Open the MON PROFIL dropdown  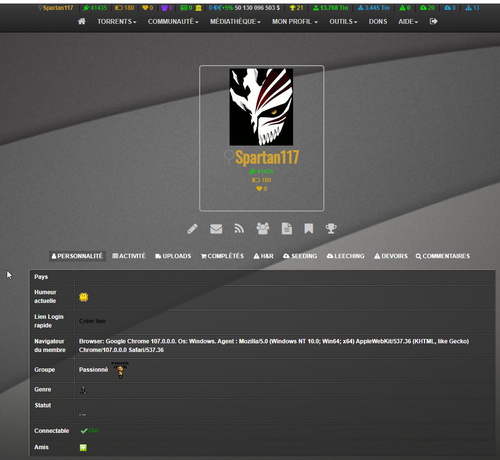(x=295, y=22)
